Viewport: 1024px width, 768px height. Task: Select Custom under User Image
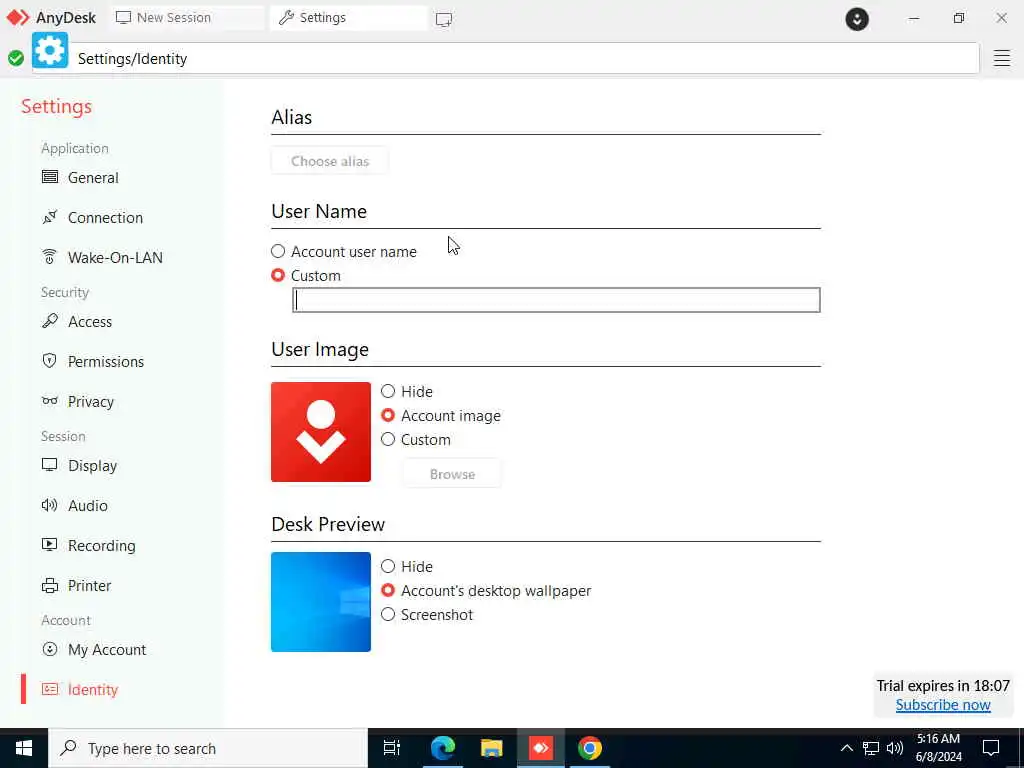pos(388,440)
